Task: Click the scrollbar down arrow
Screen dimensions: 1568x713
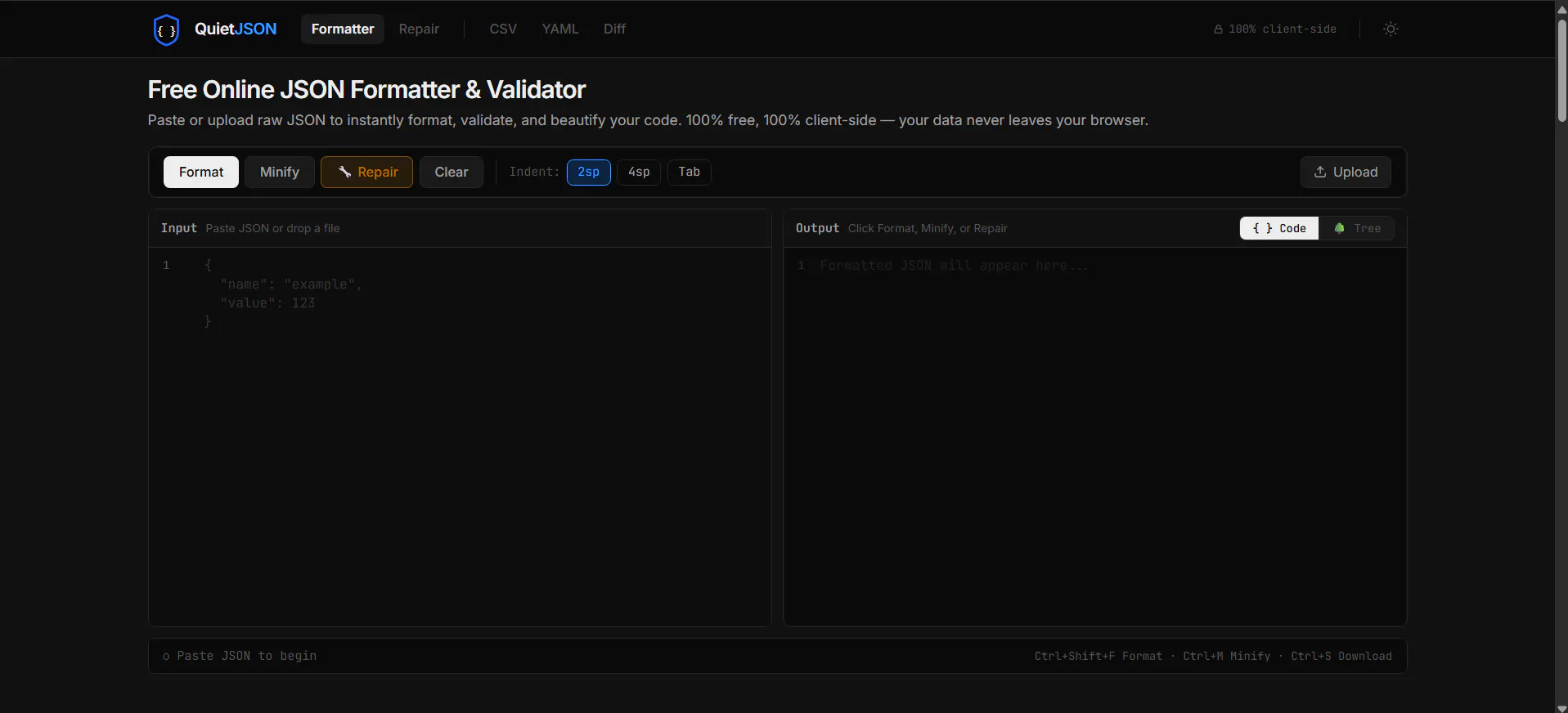Action: [1561, 708]
